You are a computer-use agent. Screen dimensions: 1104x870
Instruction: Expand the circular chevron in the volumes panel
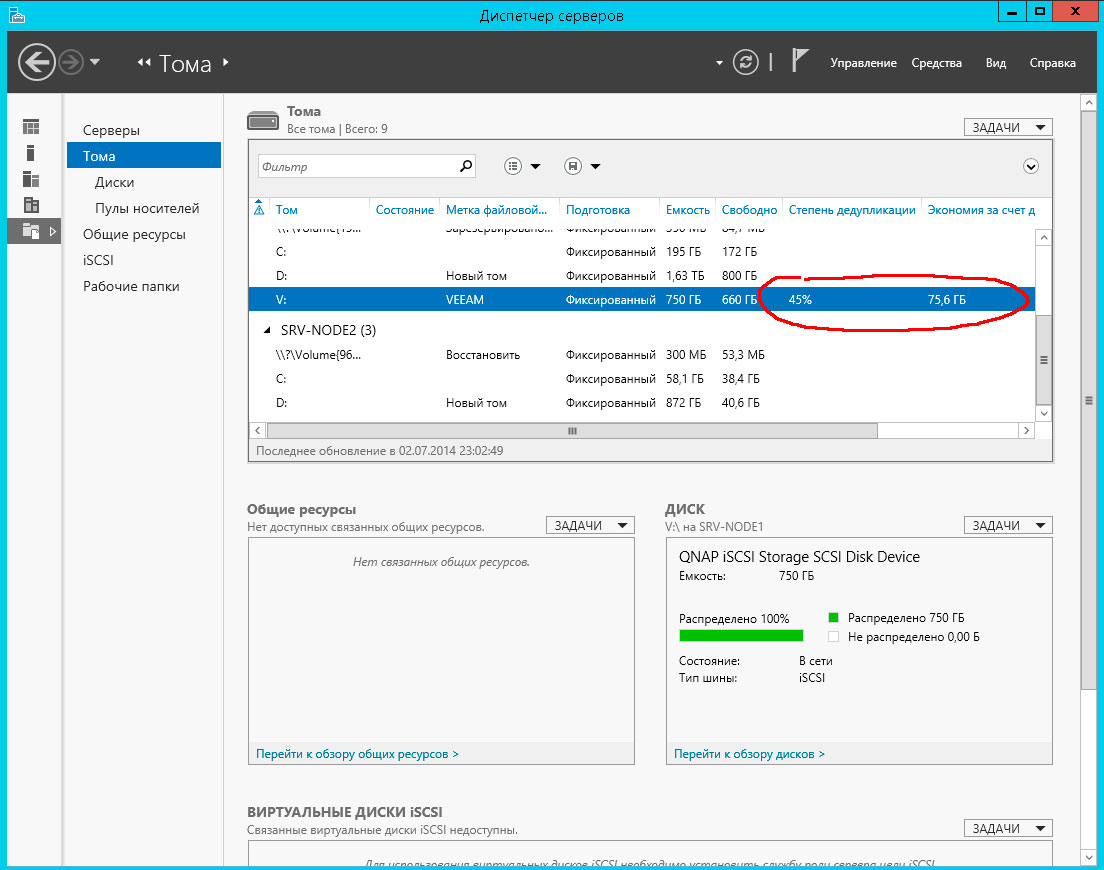tap(1031, 167)
